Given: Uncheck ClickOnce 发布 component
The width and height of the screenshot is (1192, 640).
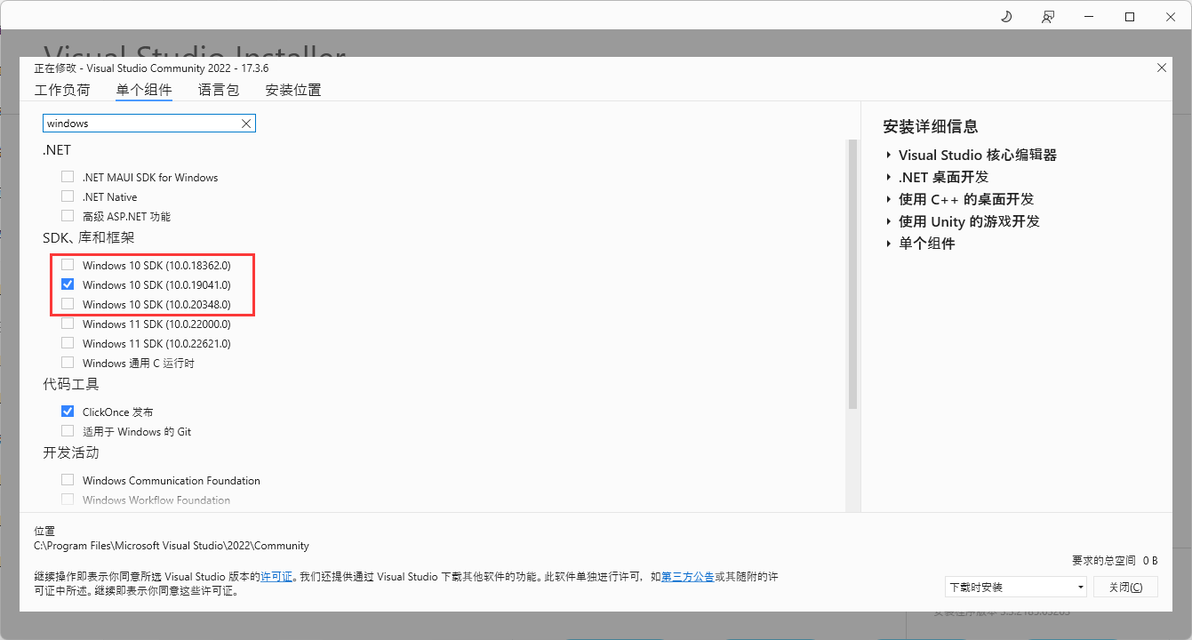Looking at the screenshot, I should 68,411.
